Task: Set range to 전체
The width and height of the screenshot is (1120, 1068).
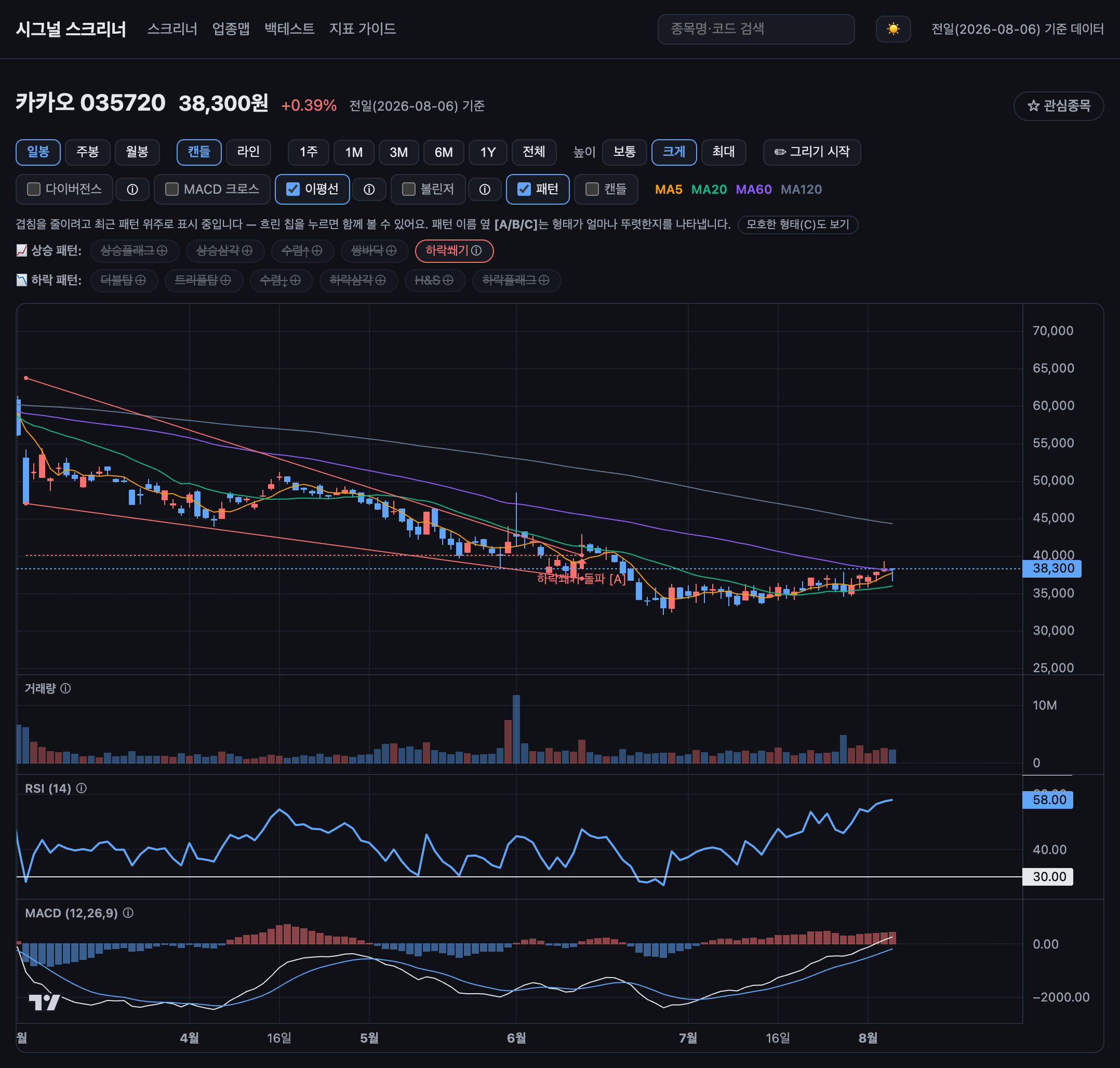Action: pyautogui.click(x=534, y=152)
